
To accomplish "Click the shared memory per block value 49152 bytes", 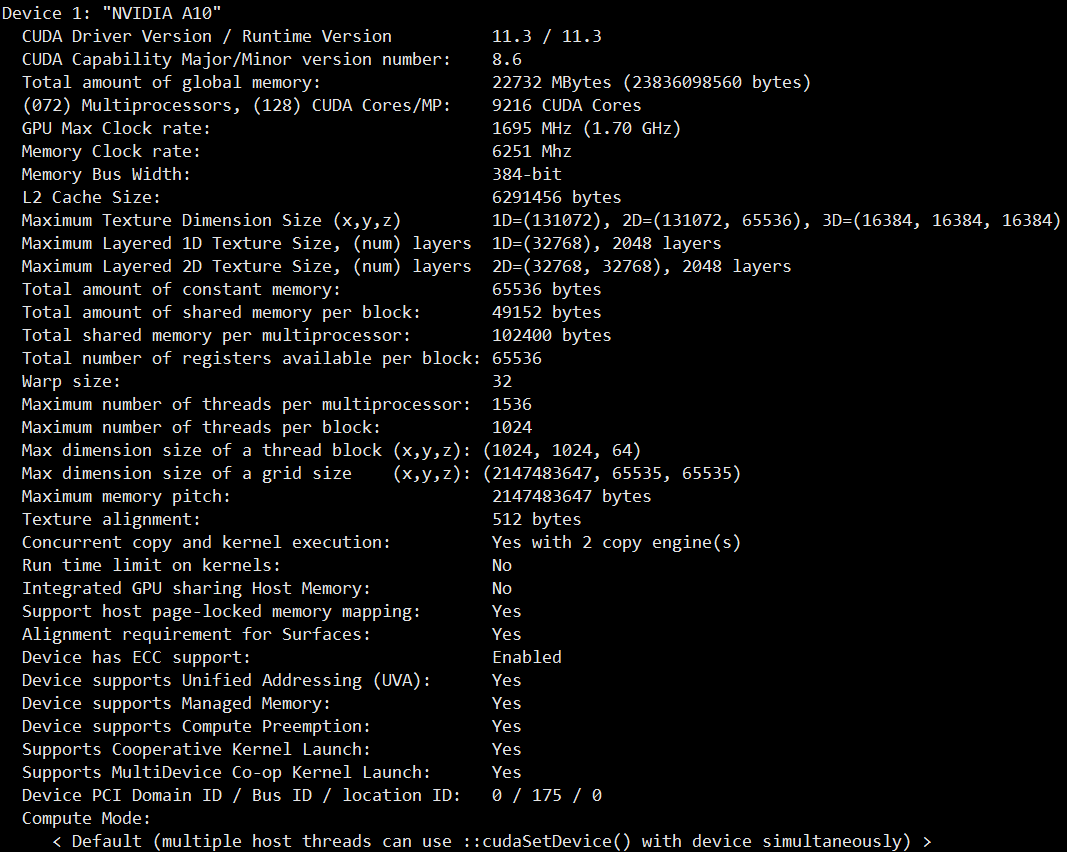I will (x=546, y=312).
